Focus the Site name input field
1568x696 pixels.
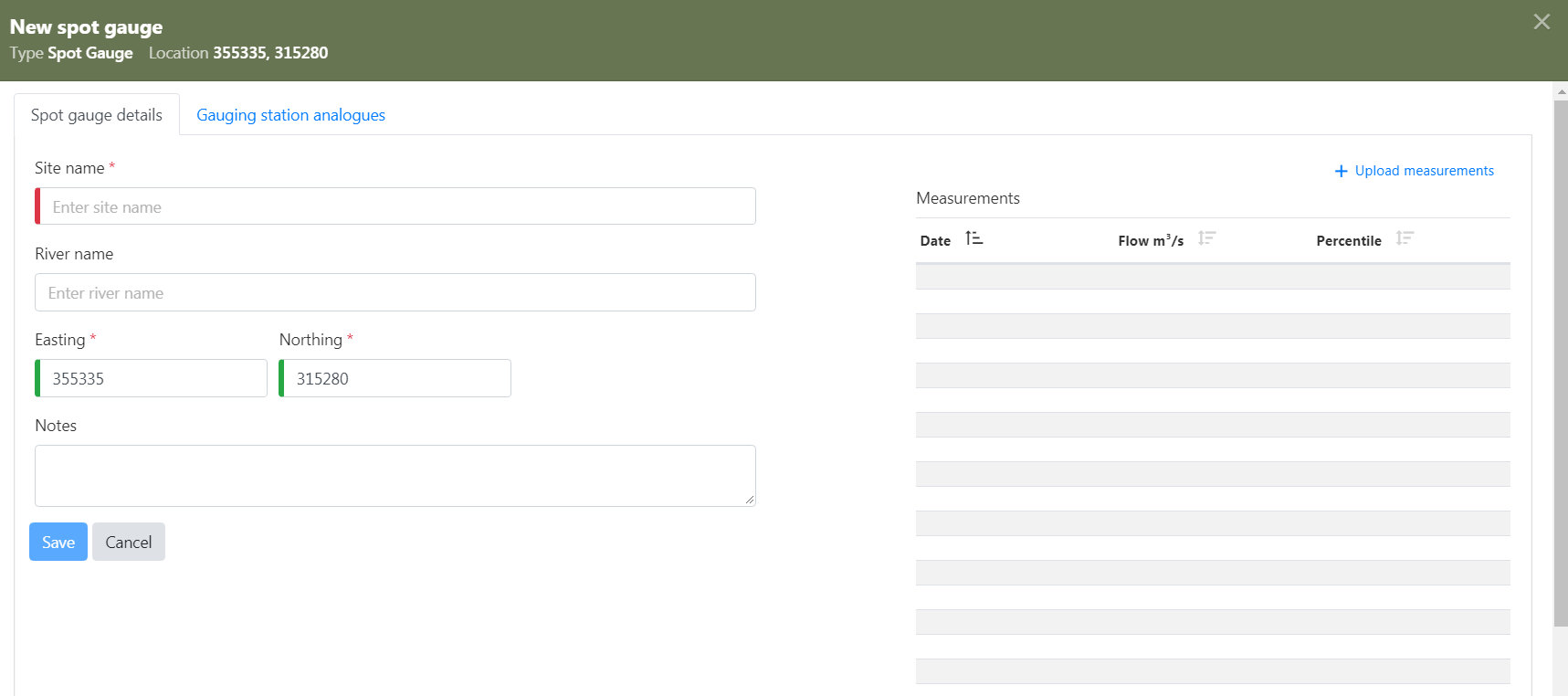point(396,207)
